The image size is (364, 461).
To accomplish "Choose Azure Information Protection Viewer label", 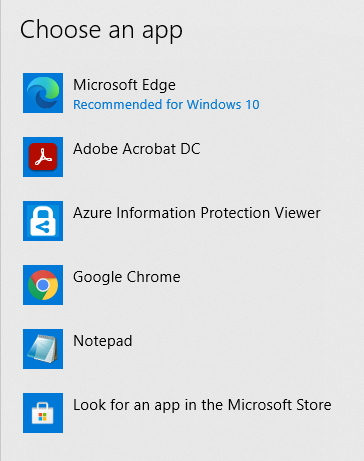I will (197, 213).
